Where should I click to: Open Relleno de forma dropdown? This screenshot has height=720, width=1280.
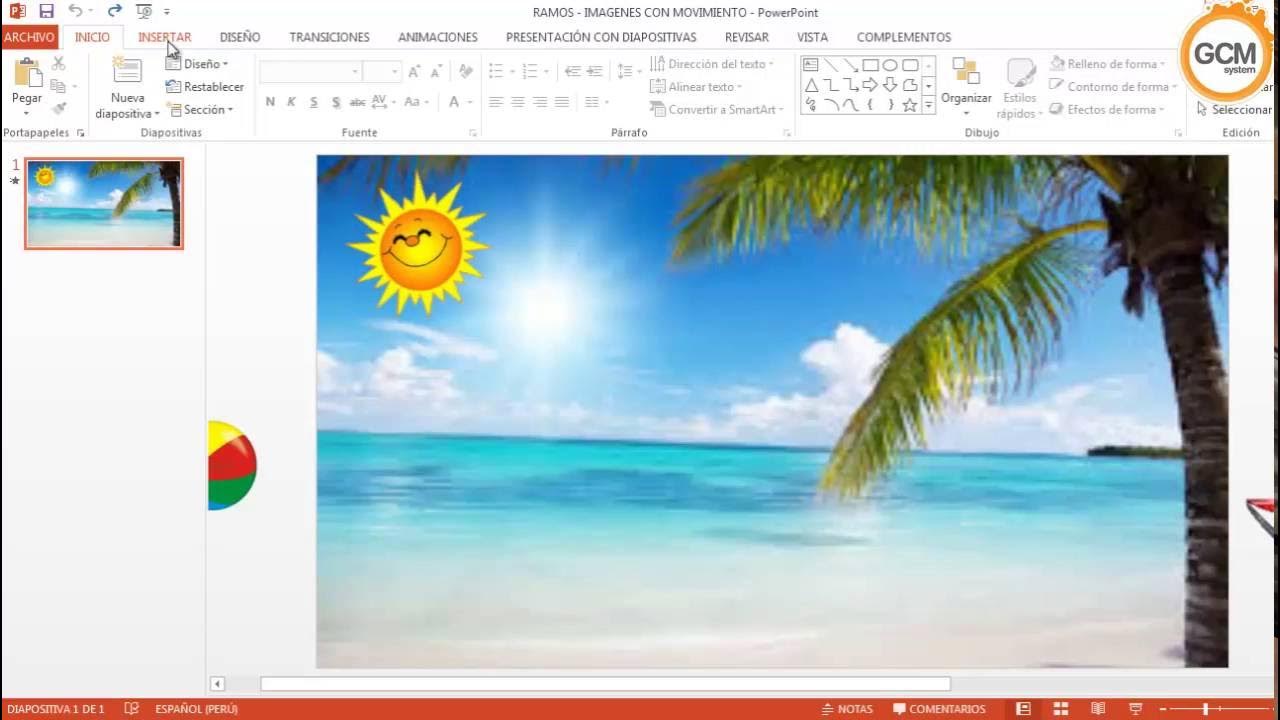pyautogui.click(x=1107, y=64)
